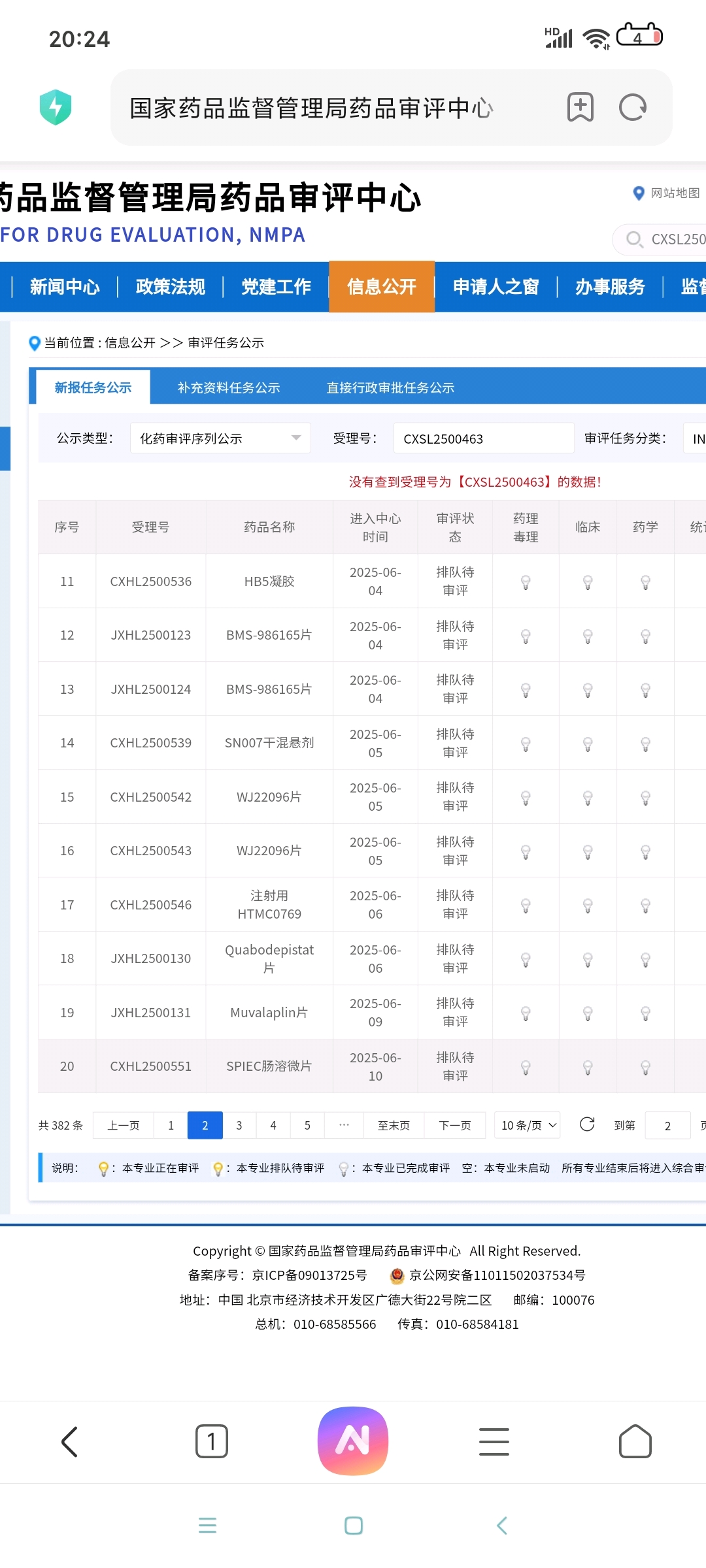Click 临床 bulb in JXHL2500124 row
Screen dimensions: 706x1568
588,690
